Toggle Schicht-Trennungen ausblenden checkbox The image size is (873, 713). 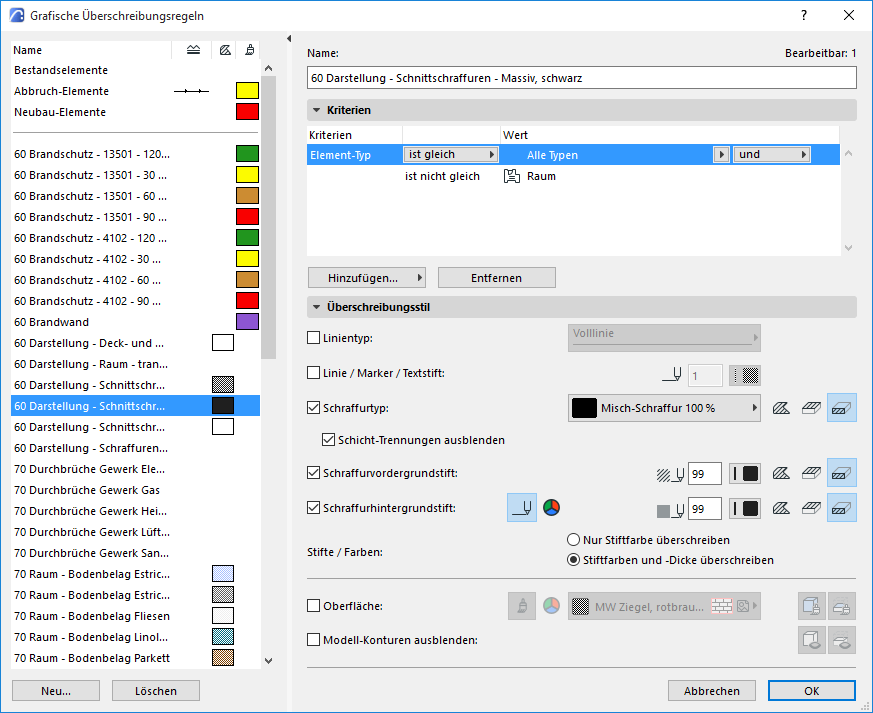coord(328,440)
